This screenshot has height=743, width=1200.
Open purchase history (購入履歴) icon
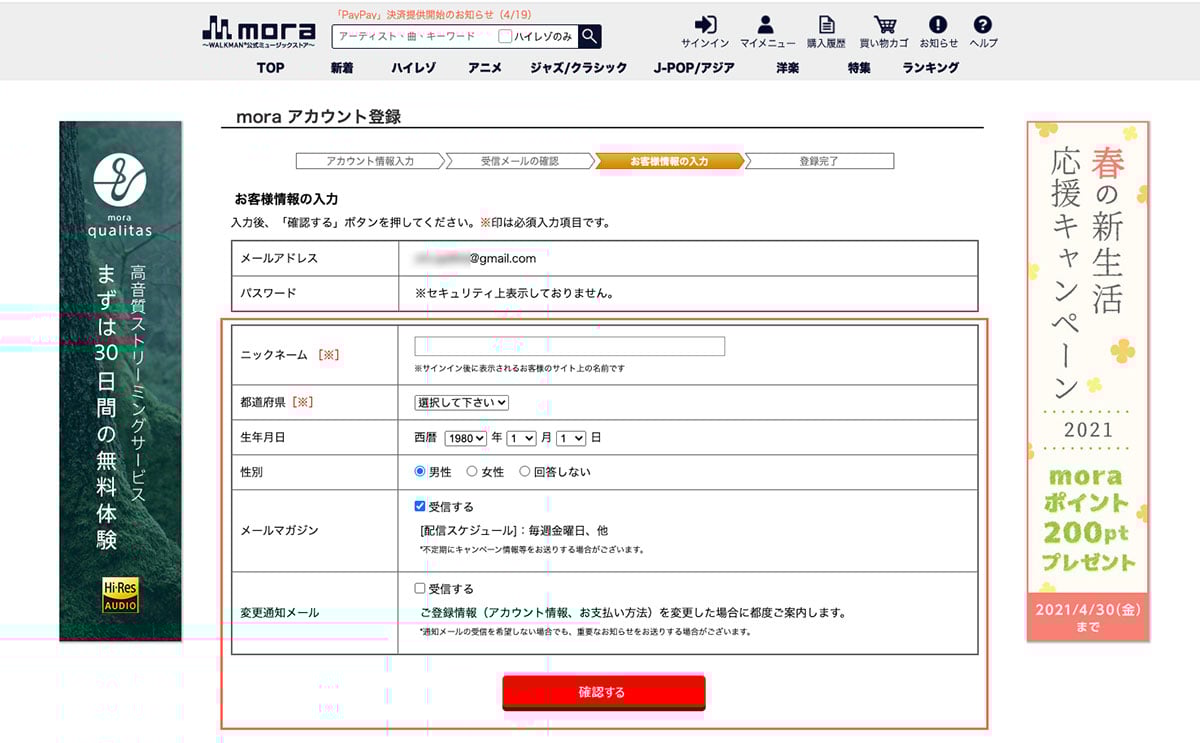[826, 31]
